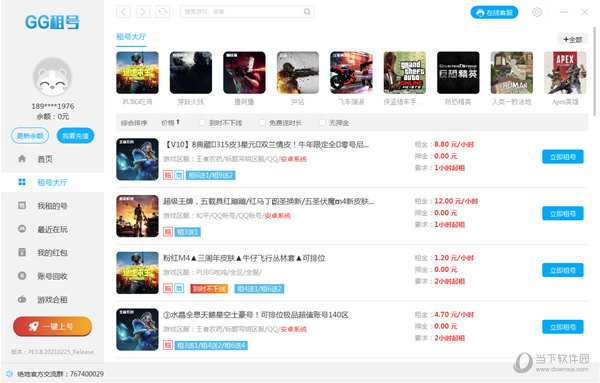This screenshot has width=600, height=383.
Task: Click the user avatar picture
Action: point(52,77)
